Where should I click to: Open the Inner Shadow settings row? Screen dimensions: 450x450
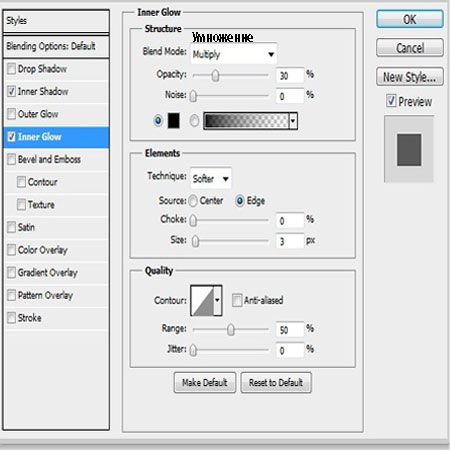[56, 92]
